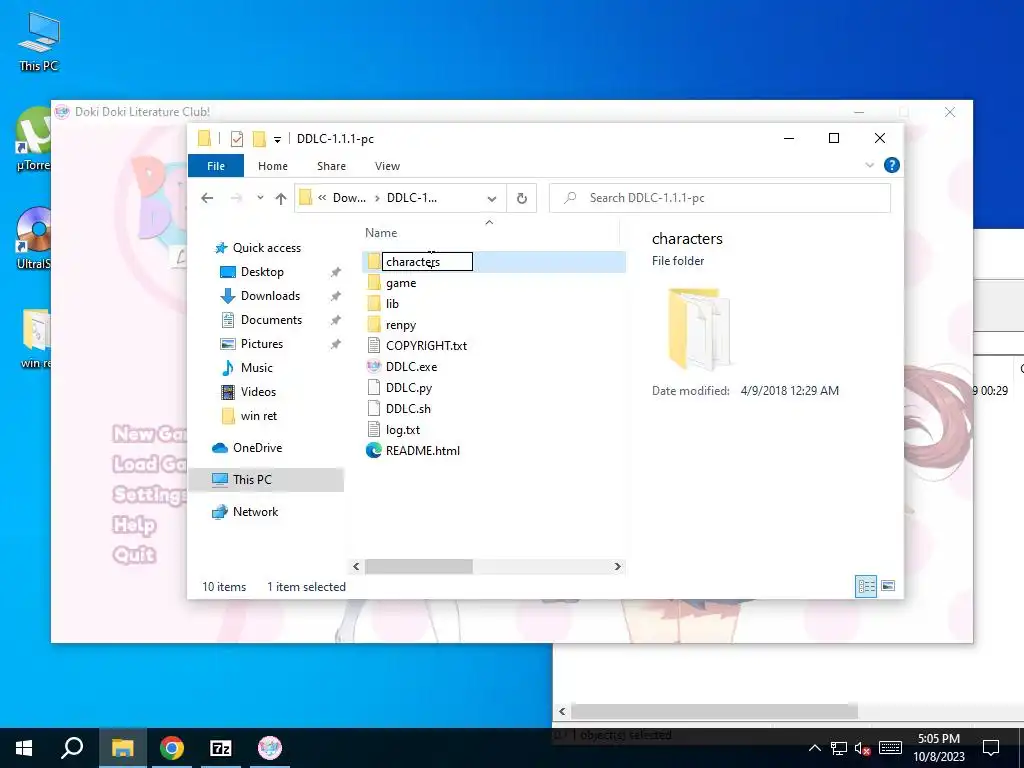Select the log.txt file

(x=402, y=430)
